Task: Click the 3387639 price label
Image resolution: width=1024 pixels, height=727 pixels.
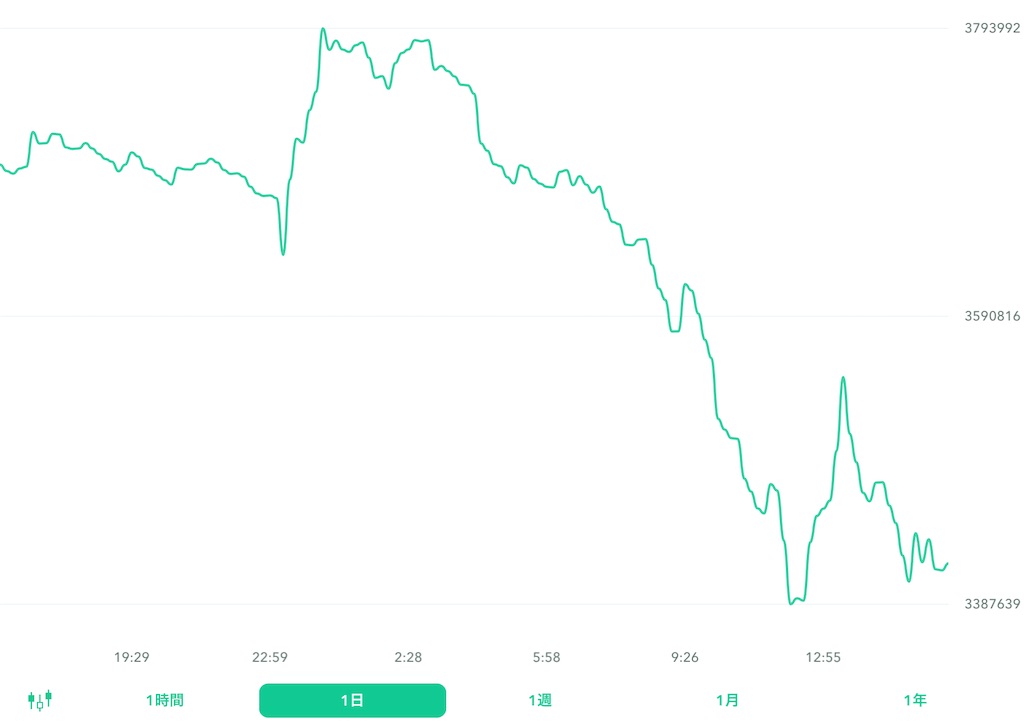Action: tap(992, 603)
